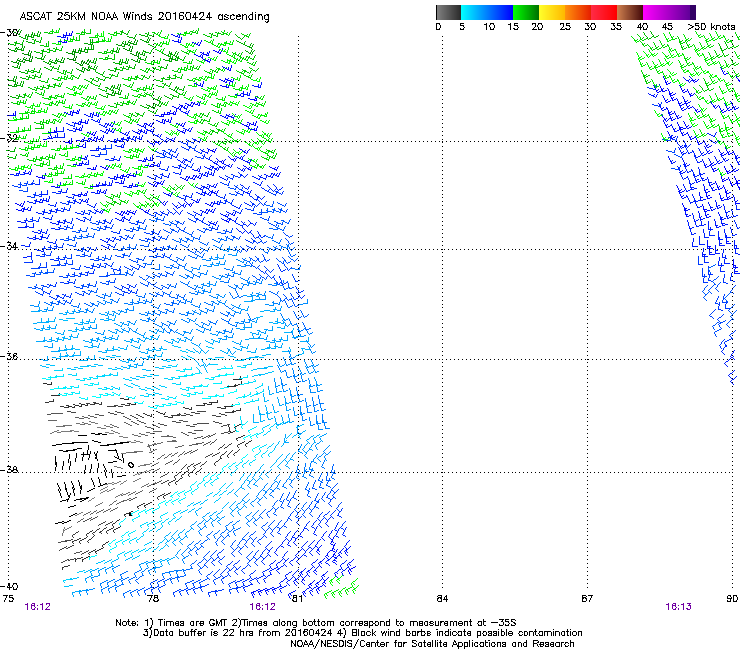Click the latitude label '-40'
This screenshot has width=740, height=650.
(9, 587)
